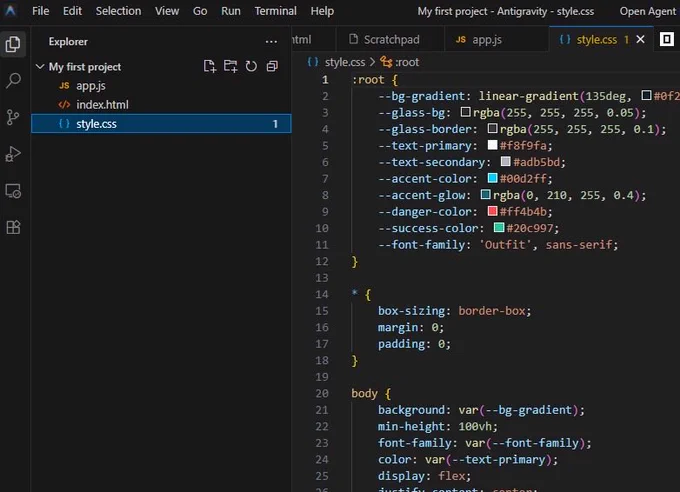This screenshot has width=680, height=492.
Task: Click 'display: flex;' on line 25
Action: click(424, 476)
